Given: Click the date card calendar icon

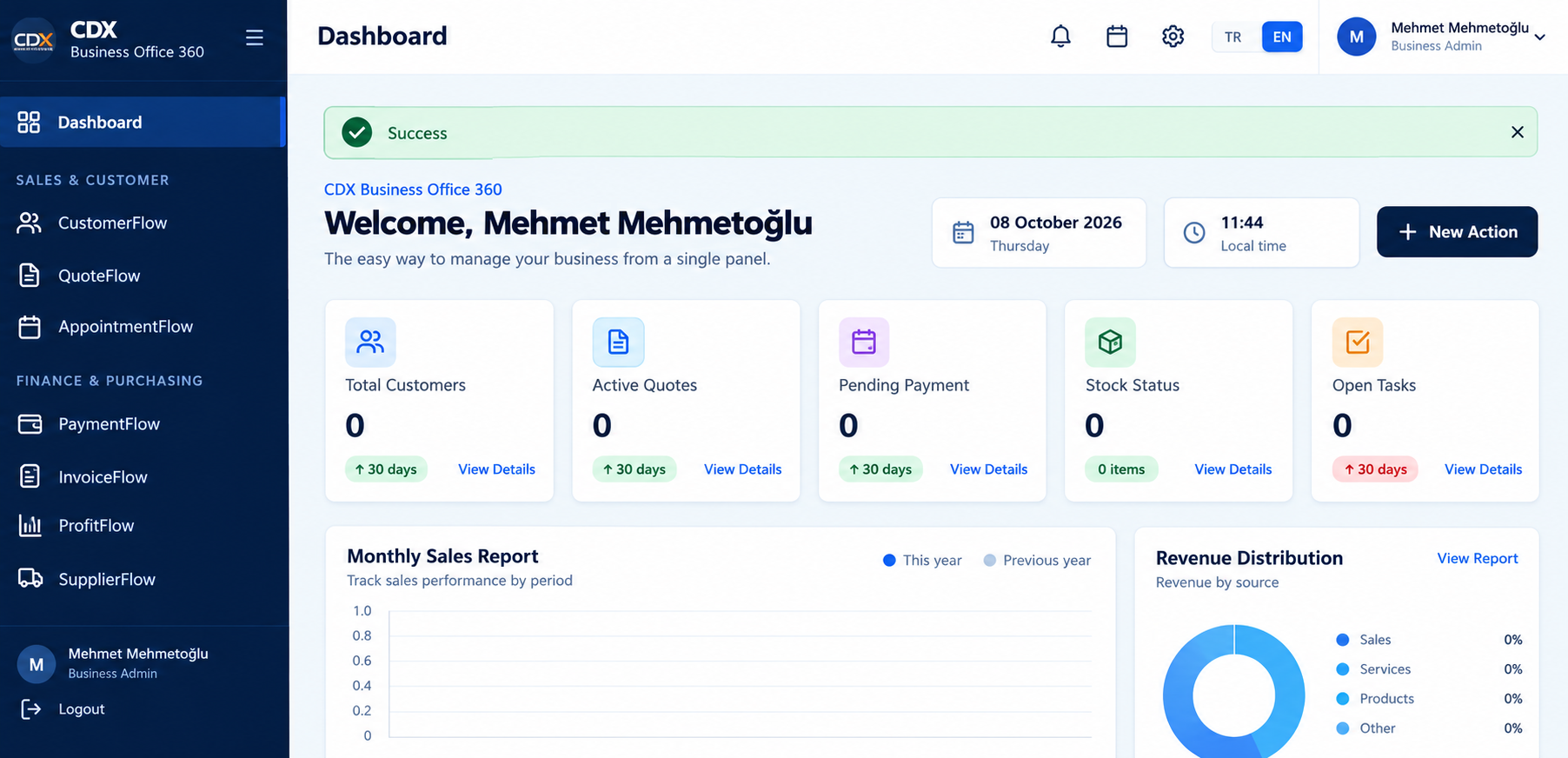Looking at the screenshot, I should click(x=963, y=232).
